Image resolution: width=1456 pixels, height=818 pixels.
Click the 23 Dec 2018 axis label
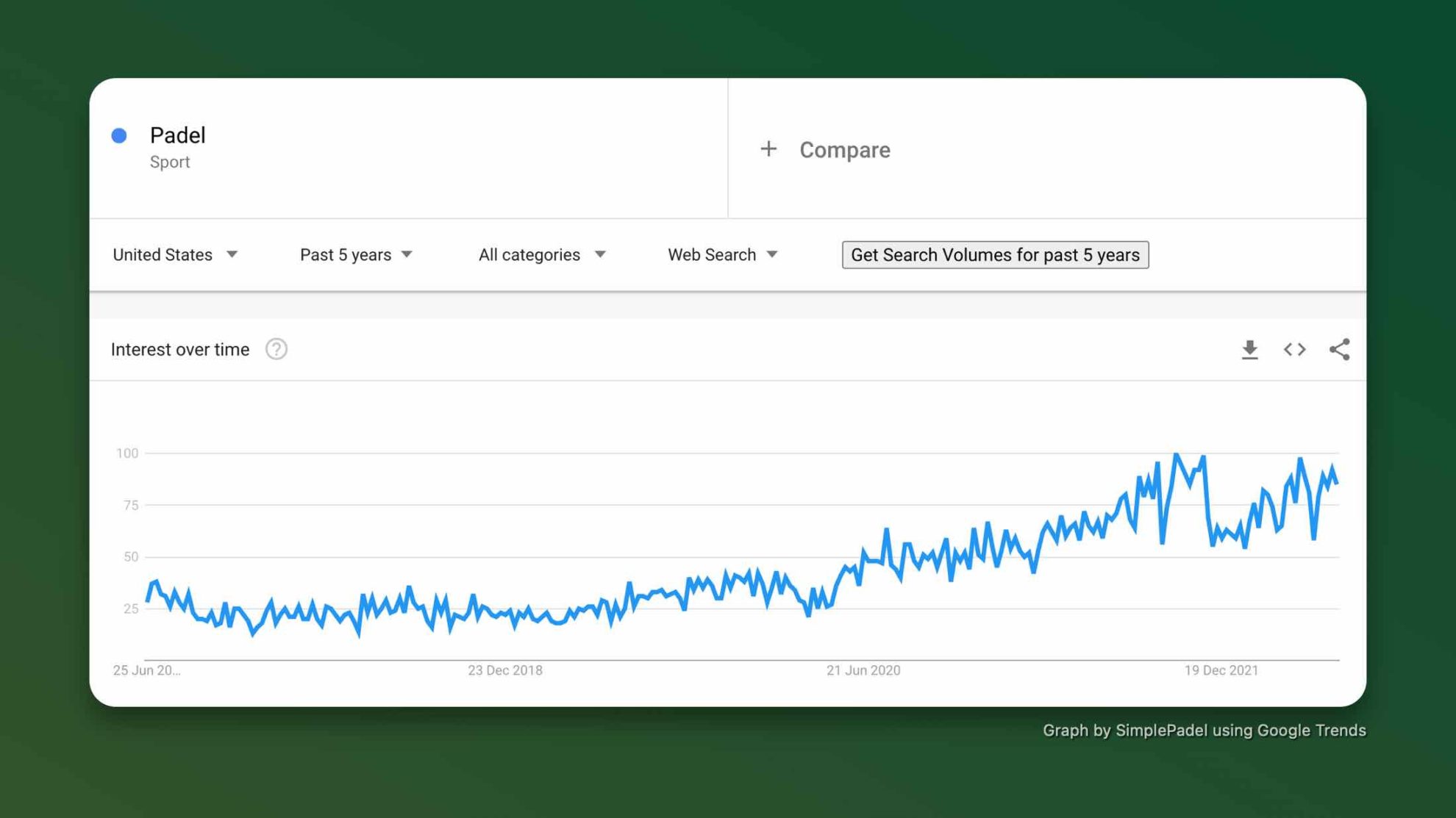[505, 670]
